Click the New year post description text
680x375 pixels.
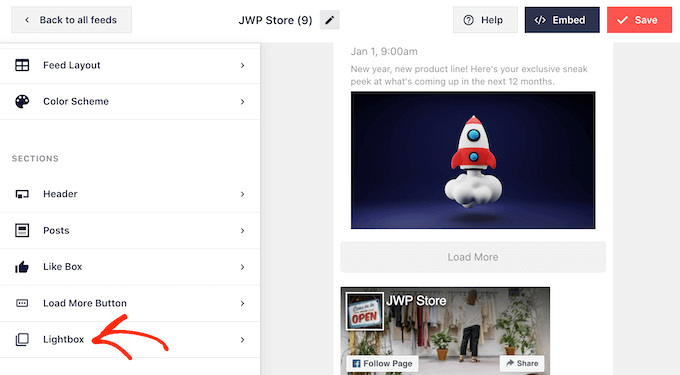pyautogui.click(x=469, y=75)
